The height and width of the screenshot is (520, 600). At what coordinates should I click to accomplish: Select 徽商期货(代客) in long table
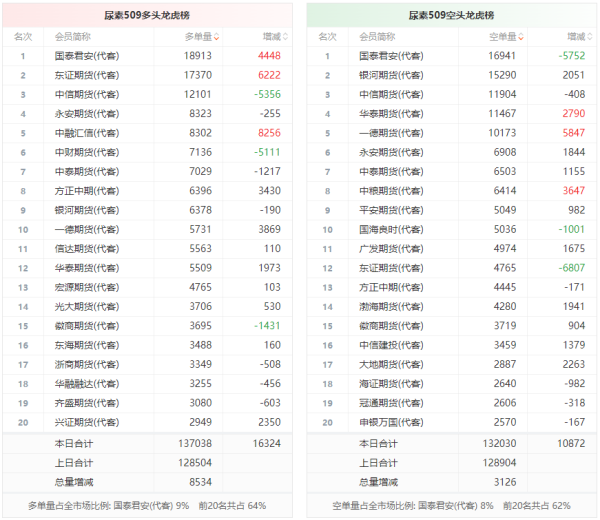click(x=87, y=326)
